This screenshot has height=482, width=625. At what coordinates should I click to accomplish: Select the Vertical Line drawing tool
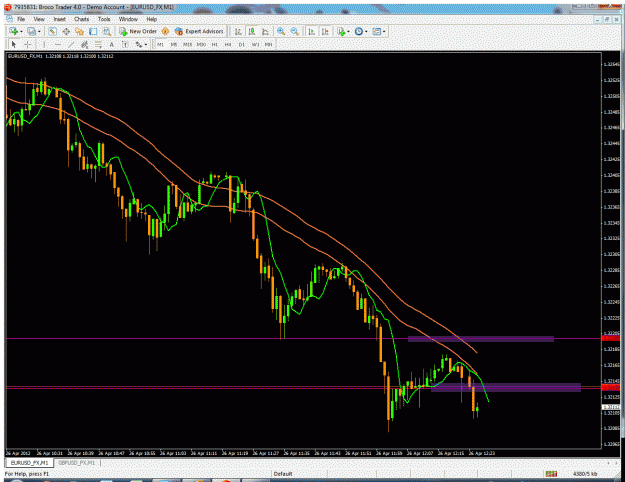click(44, 44)
